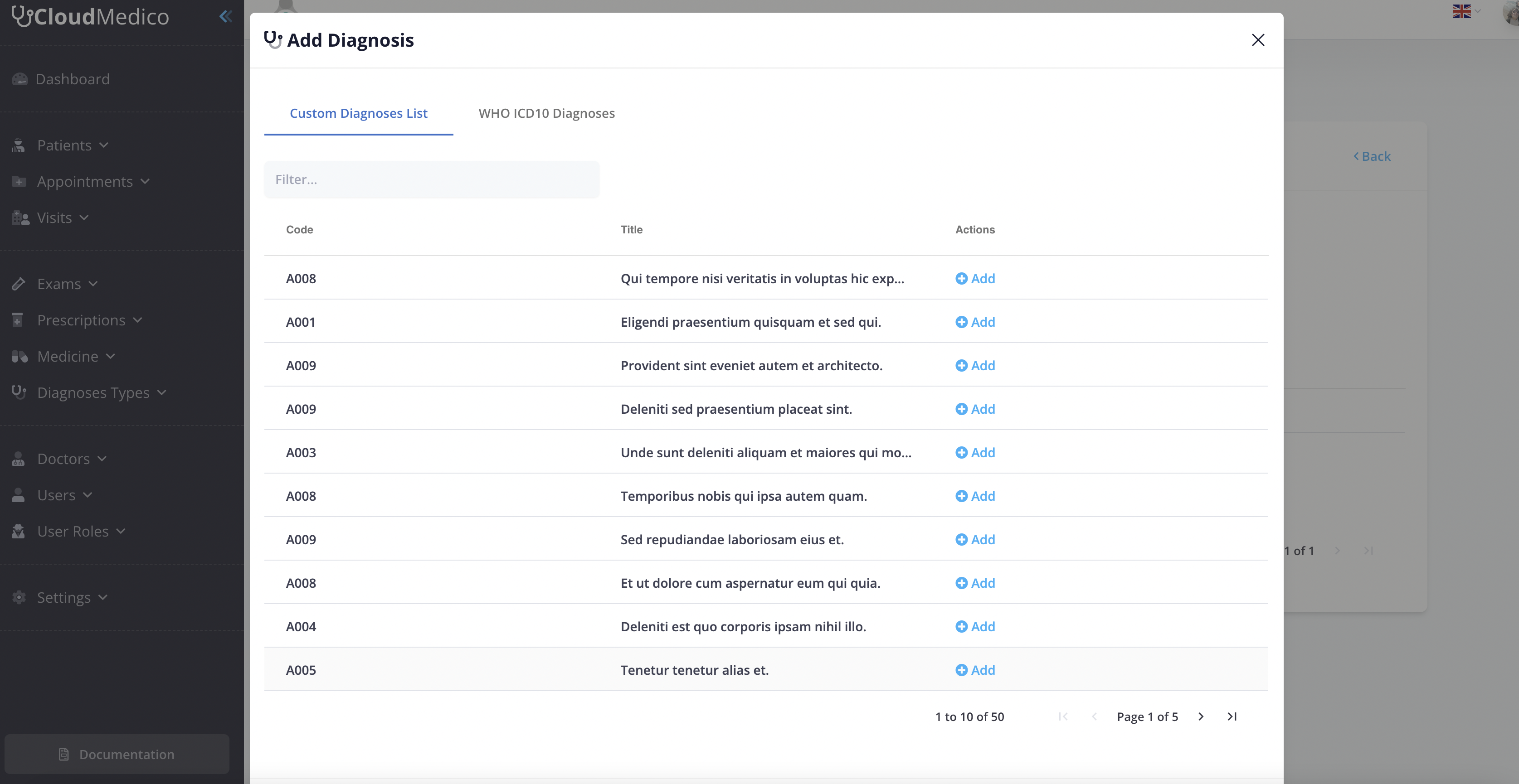Add diagnosis Deleniti est quo corporis
Viewport: 1519px width, 784px height.
pos(975,627)
